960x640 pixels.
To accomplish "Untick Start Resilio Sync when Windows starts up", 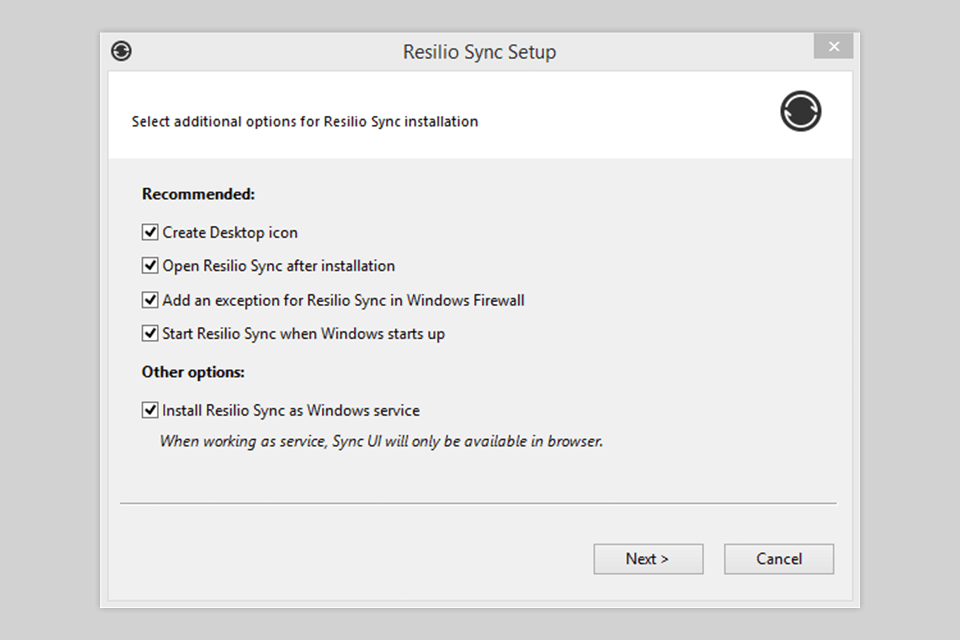I will pos(151,334).
